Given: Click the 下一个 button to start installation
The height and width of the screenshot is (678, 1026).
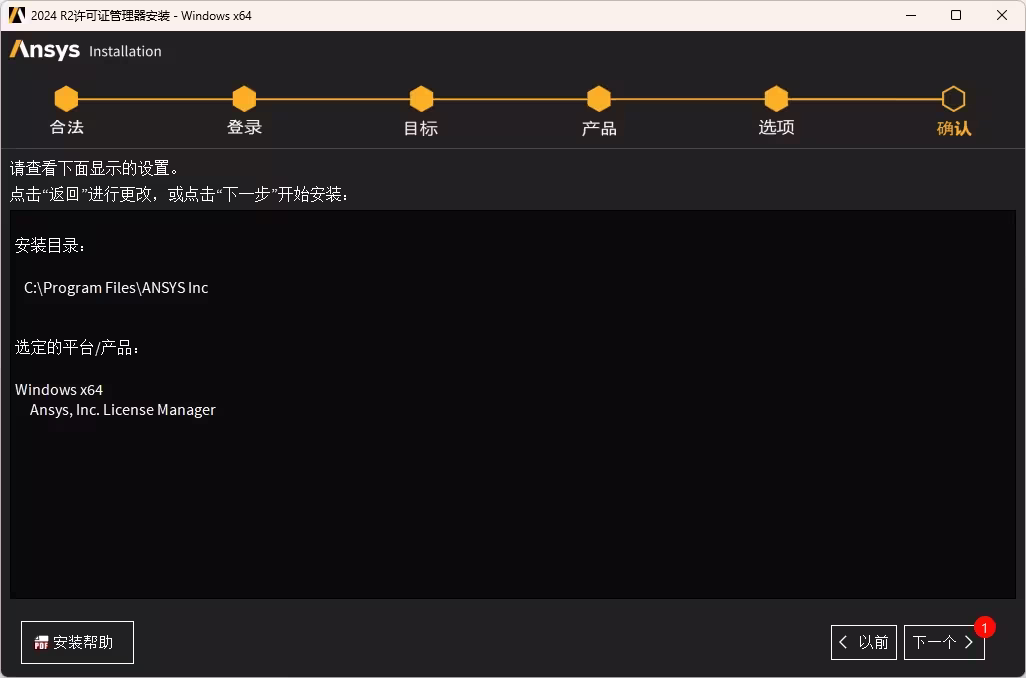Looking at the screenshot, I should [944, 642].
